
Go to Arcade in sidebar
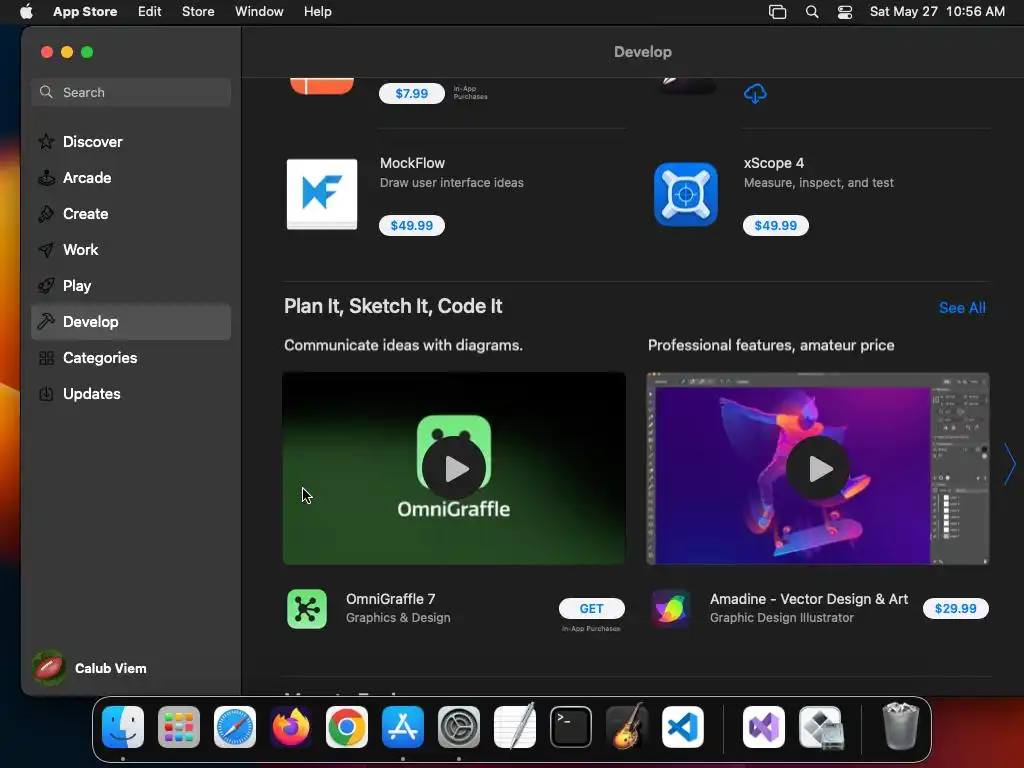point(131,178)
